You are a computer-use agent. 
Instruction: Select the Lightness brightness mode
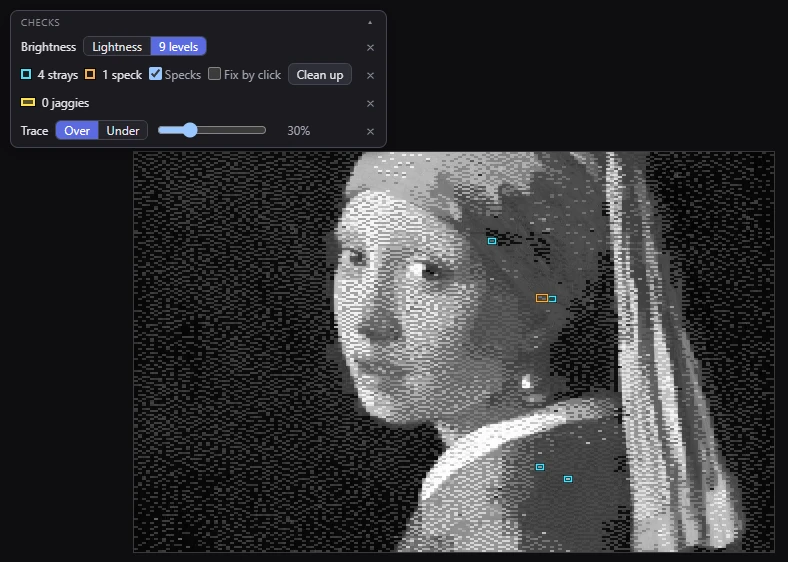(117, 47)
